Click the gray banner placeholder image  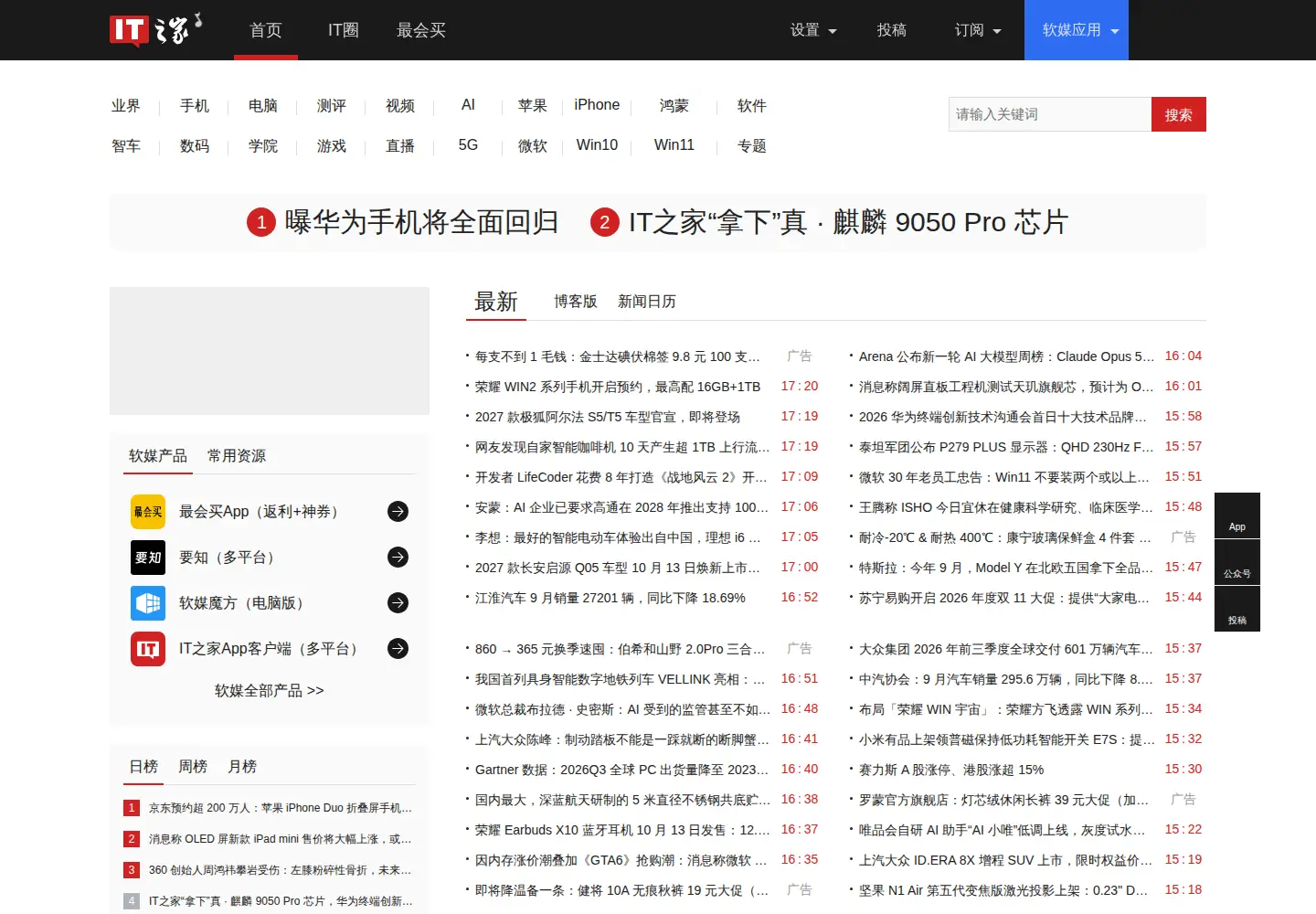[270, 351]
